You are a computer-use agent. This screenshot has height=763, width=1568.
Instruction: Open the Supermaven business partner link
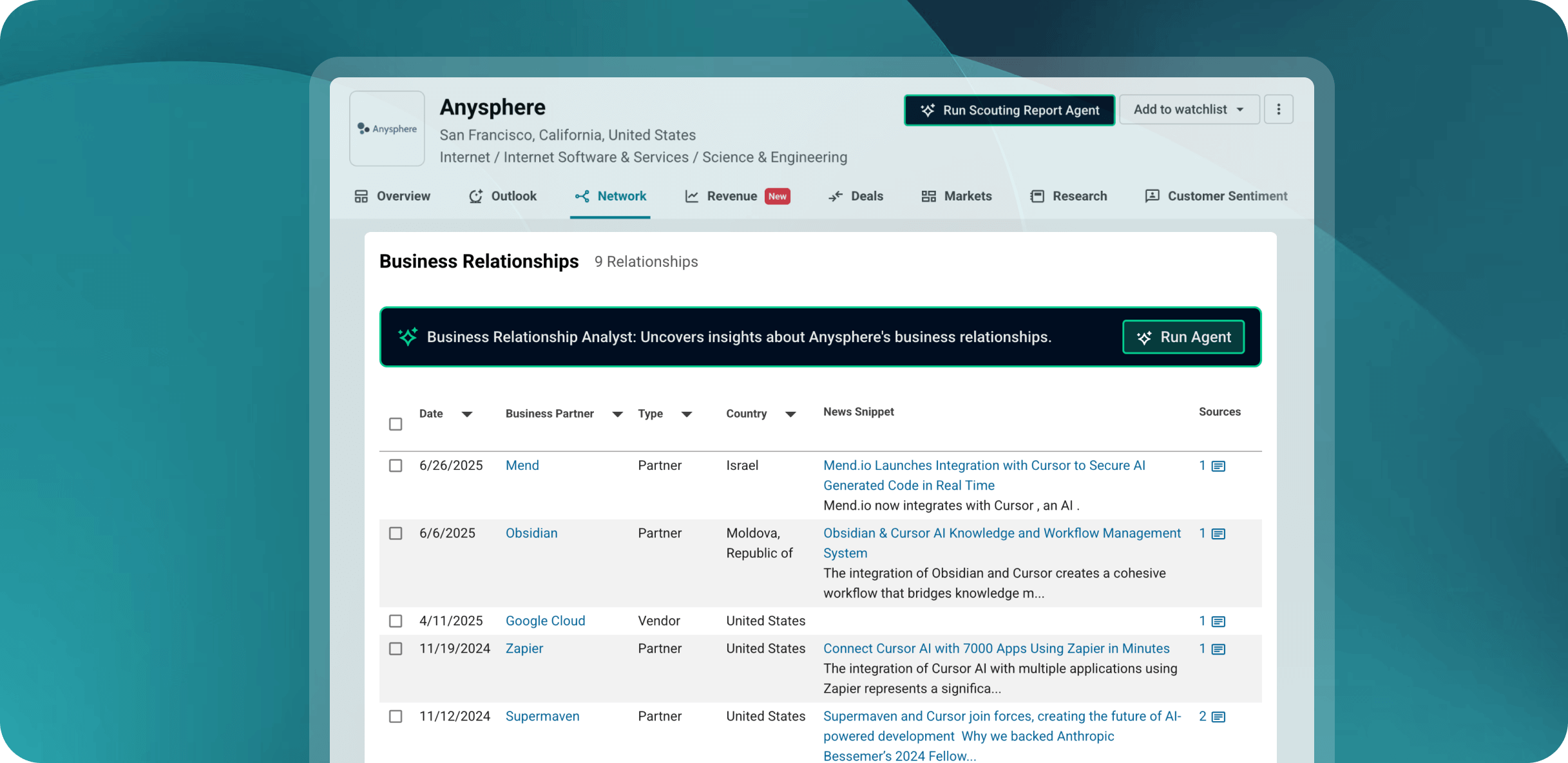point(542,716)
